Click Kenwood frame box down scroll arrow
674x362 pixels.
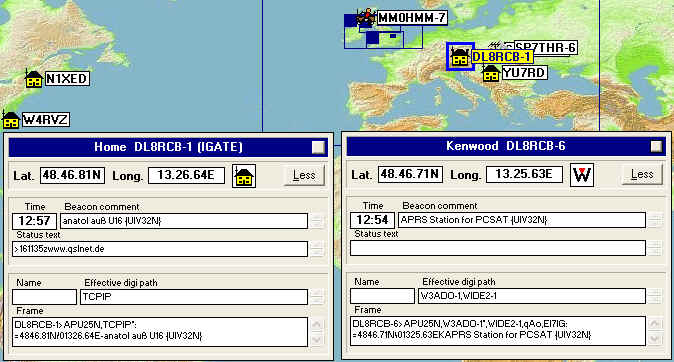pyautogui.click(x=655, y=338)
